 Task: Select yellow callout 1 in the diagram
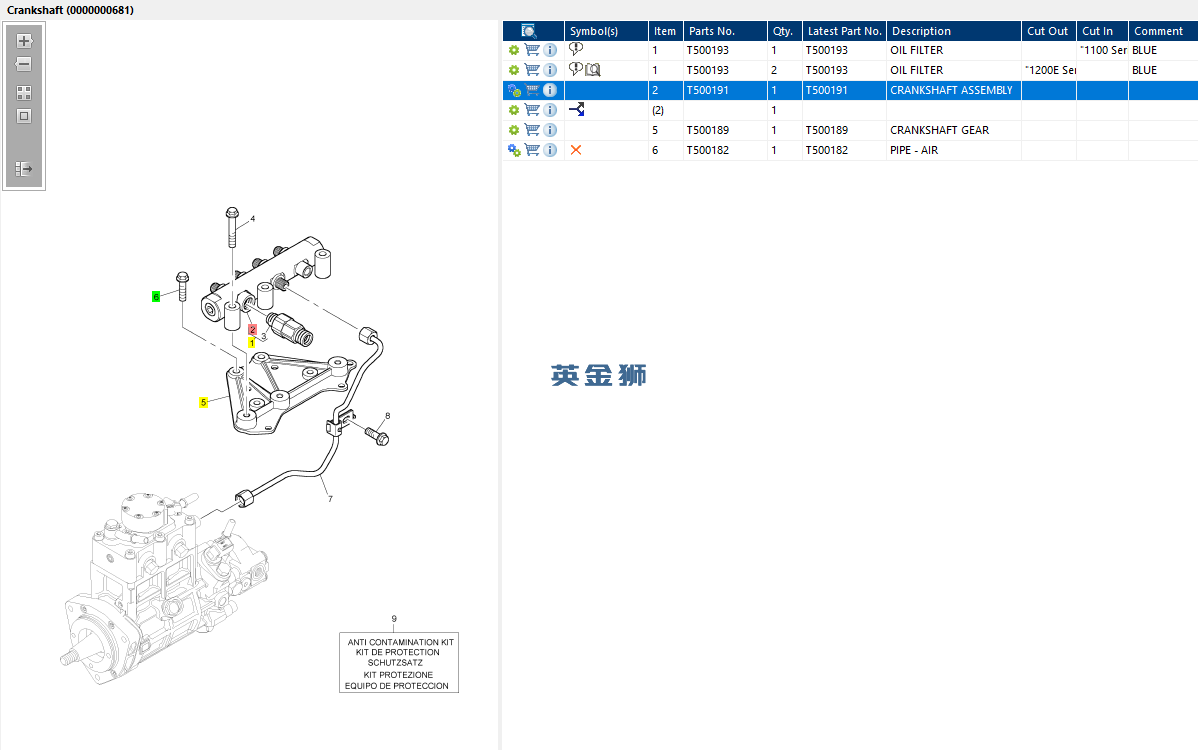[251, 343]
